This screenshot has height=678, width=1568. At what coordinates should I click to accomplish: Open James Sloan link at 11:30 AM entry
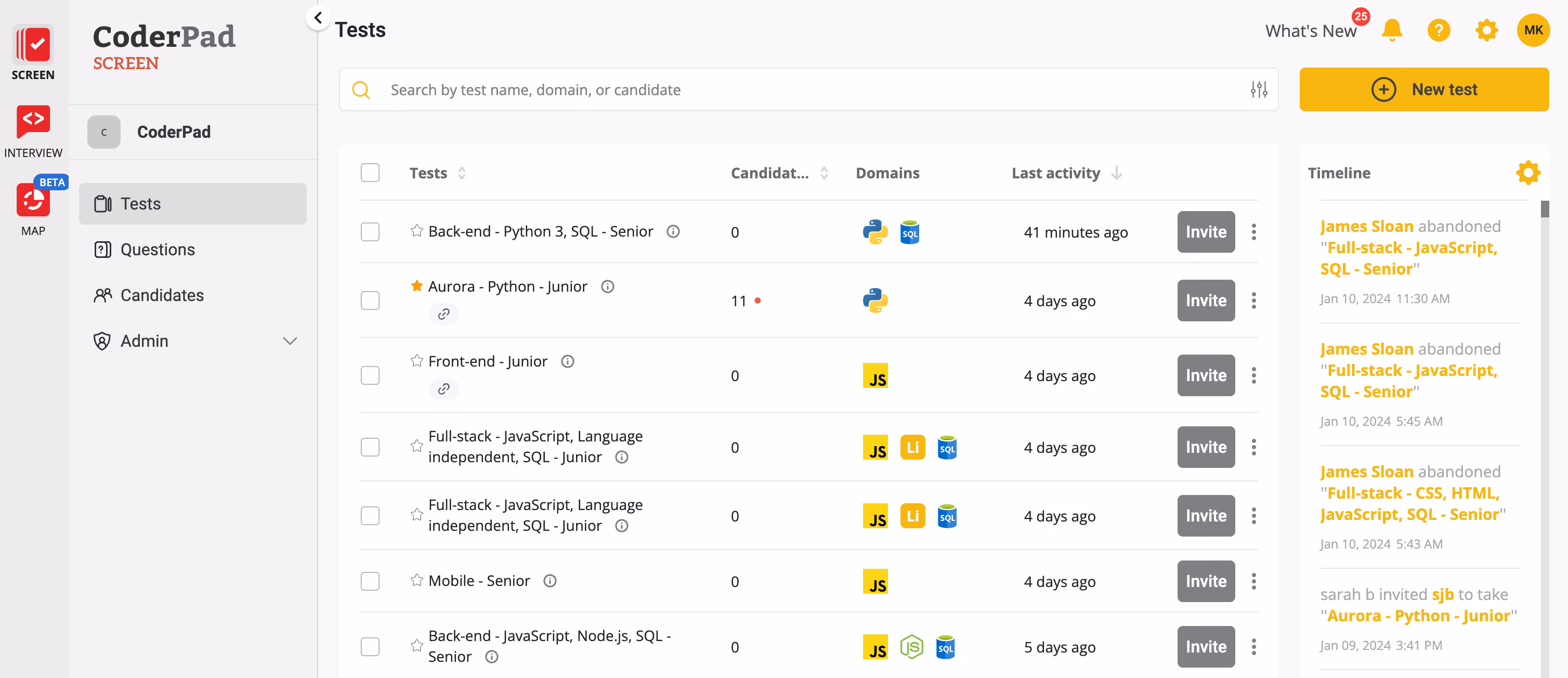click(x=1366, y=226)
